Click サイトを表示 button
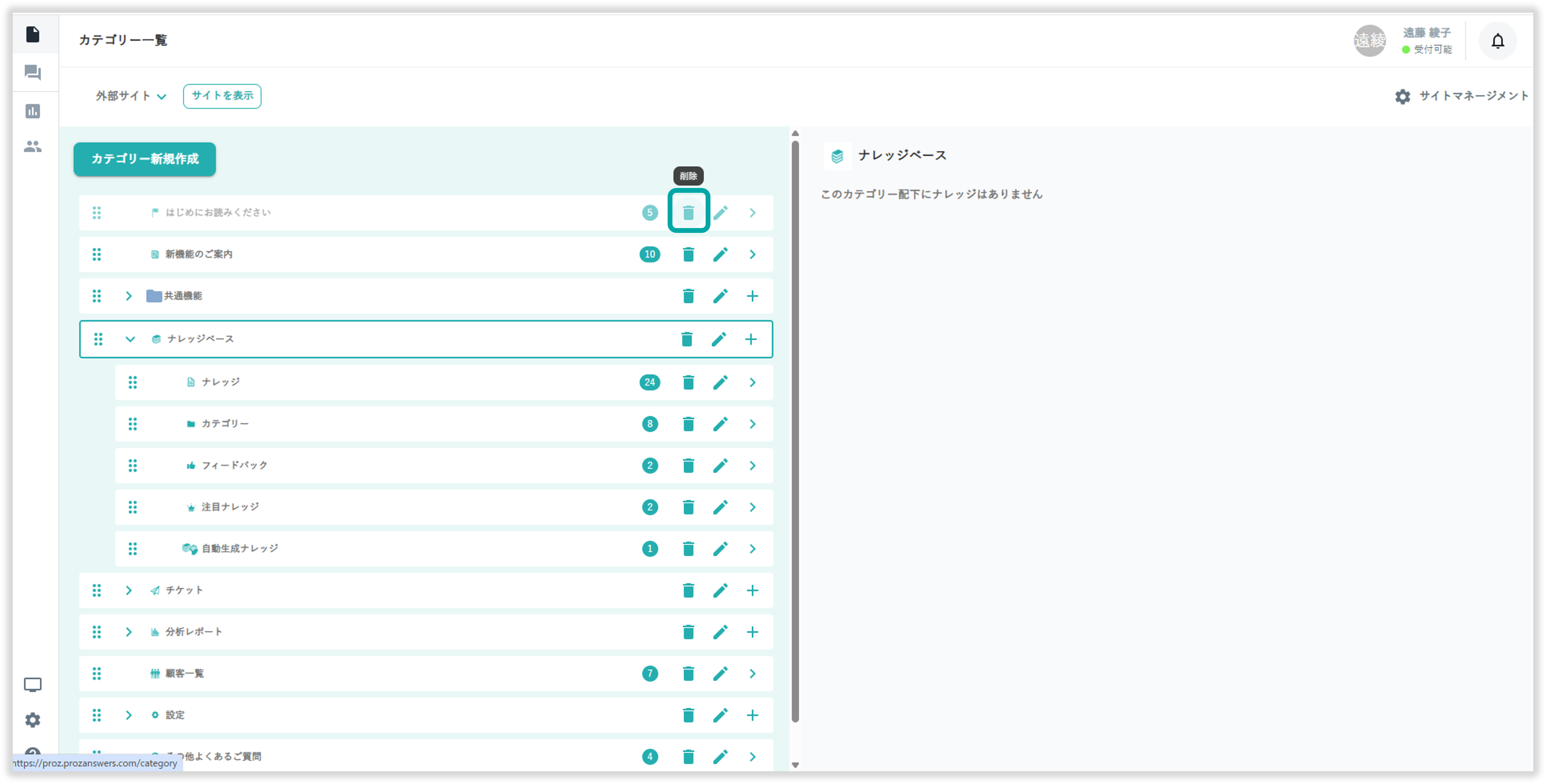 pyautogui.click(x=222, y=96)
